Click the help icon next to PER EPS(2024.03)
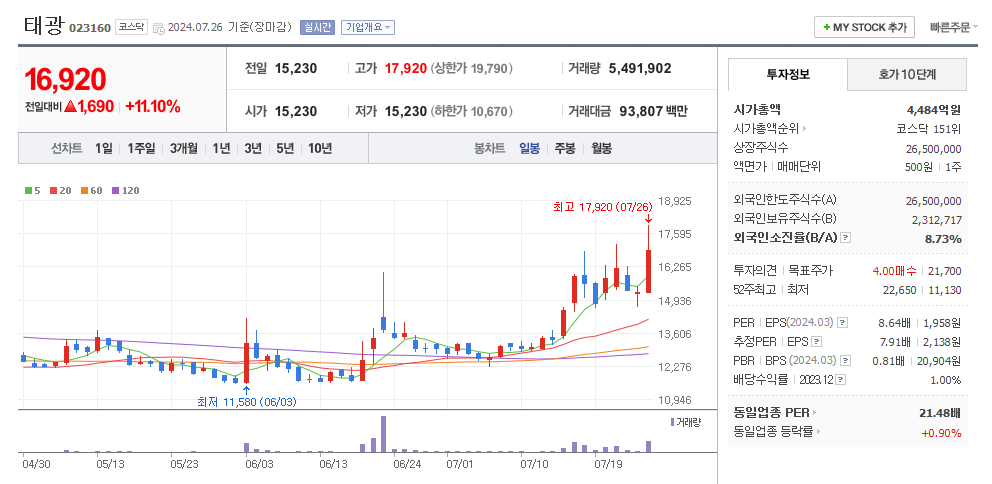 (x=842, y=323)
